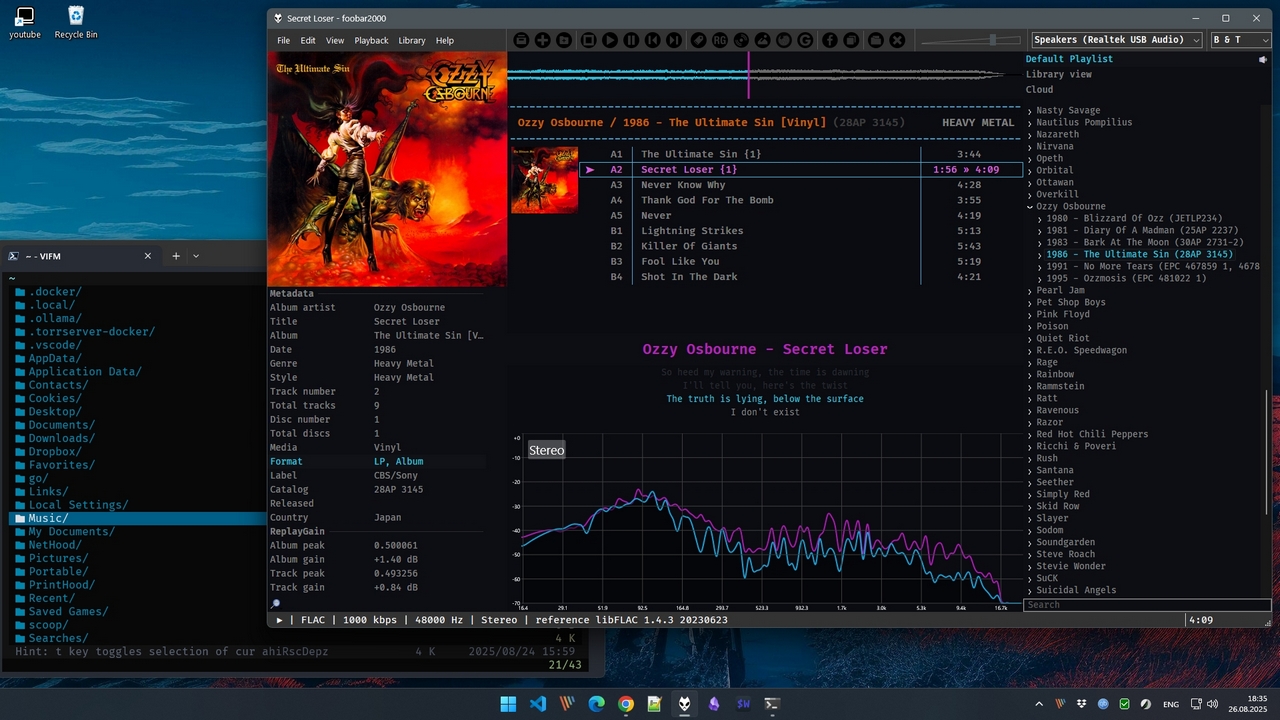Click the volume slider in toolbar
The image size is (1280, 720).
point(970,40)
